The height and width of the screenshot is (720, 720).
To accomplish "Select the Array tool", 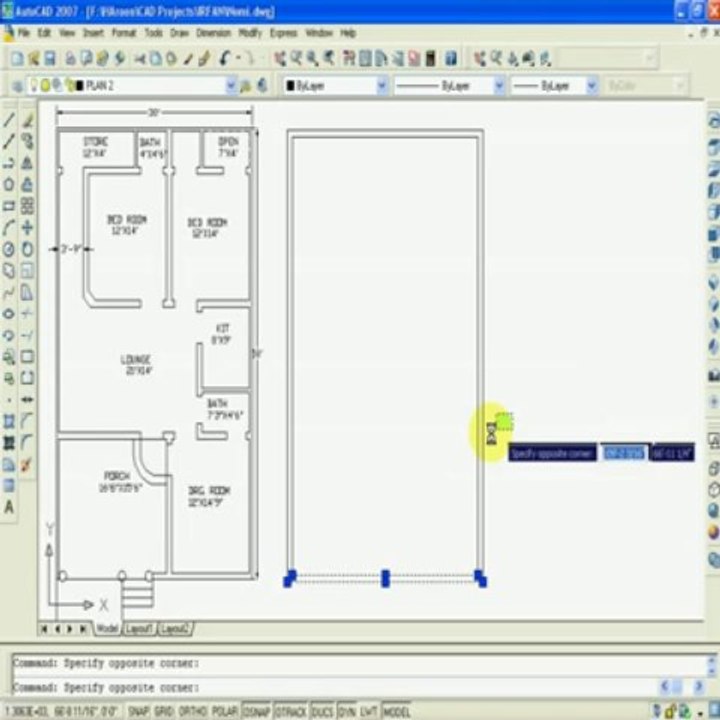I will [27, 206].
